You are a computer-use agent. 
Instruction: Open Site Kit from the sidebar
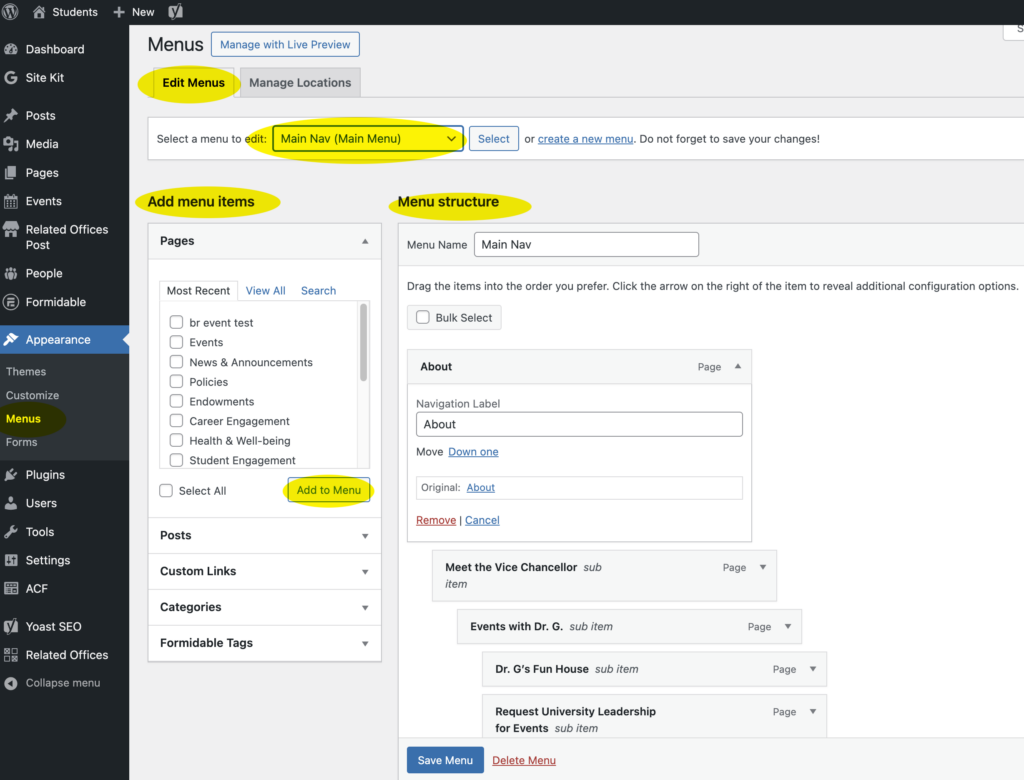click(x=44, y=77)
